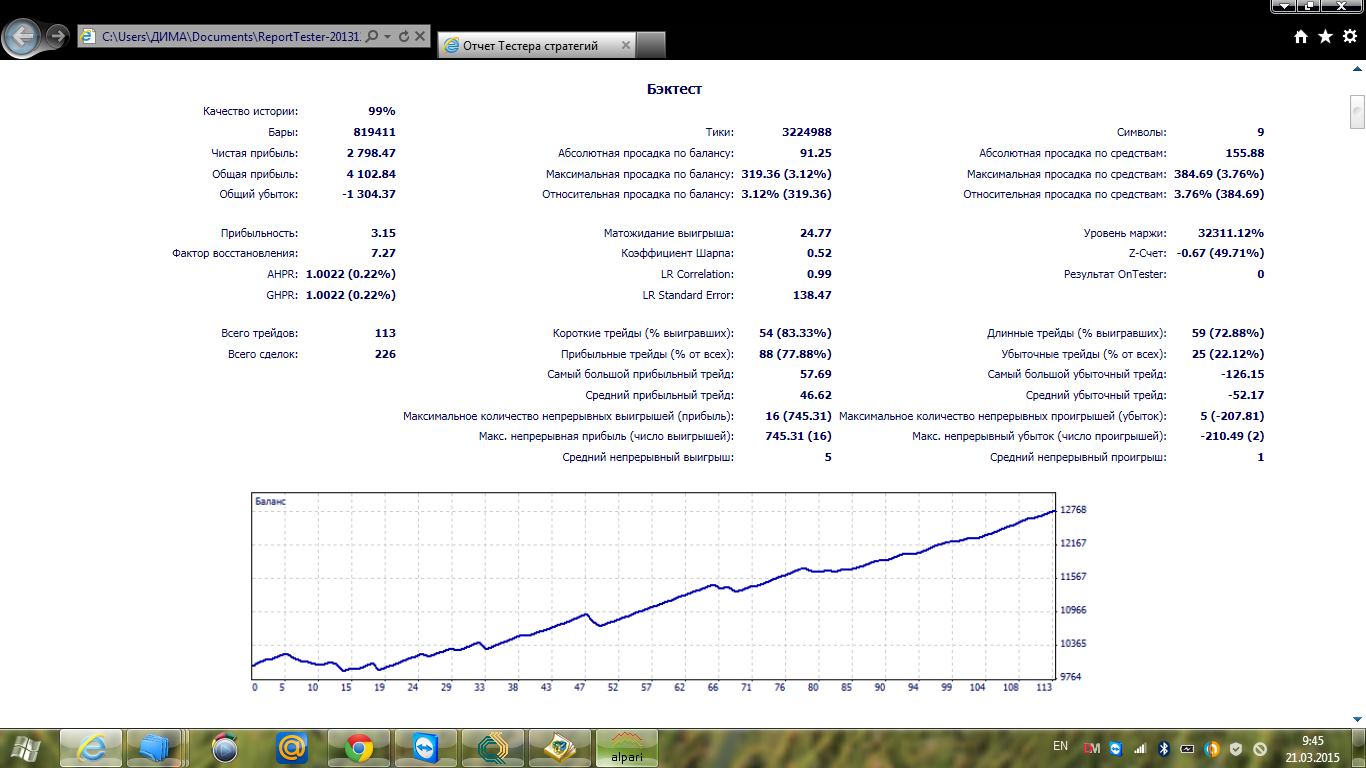
Task: Click the shield checkmark tray icon
Action: (x=1236, y=747)
